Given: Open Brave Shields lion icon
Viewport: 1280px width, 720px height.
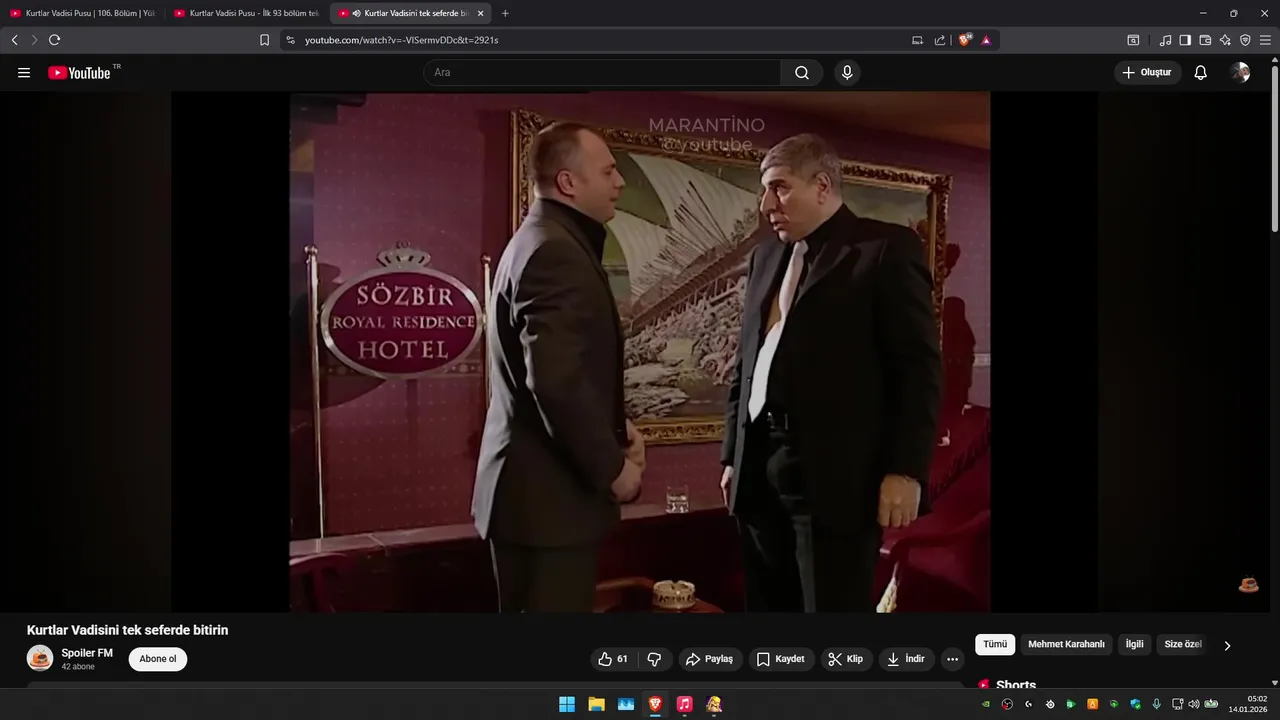Looking at the screenshot, I should [x=965, y=40].
